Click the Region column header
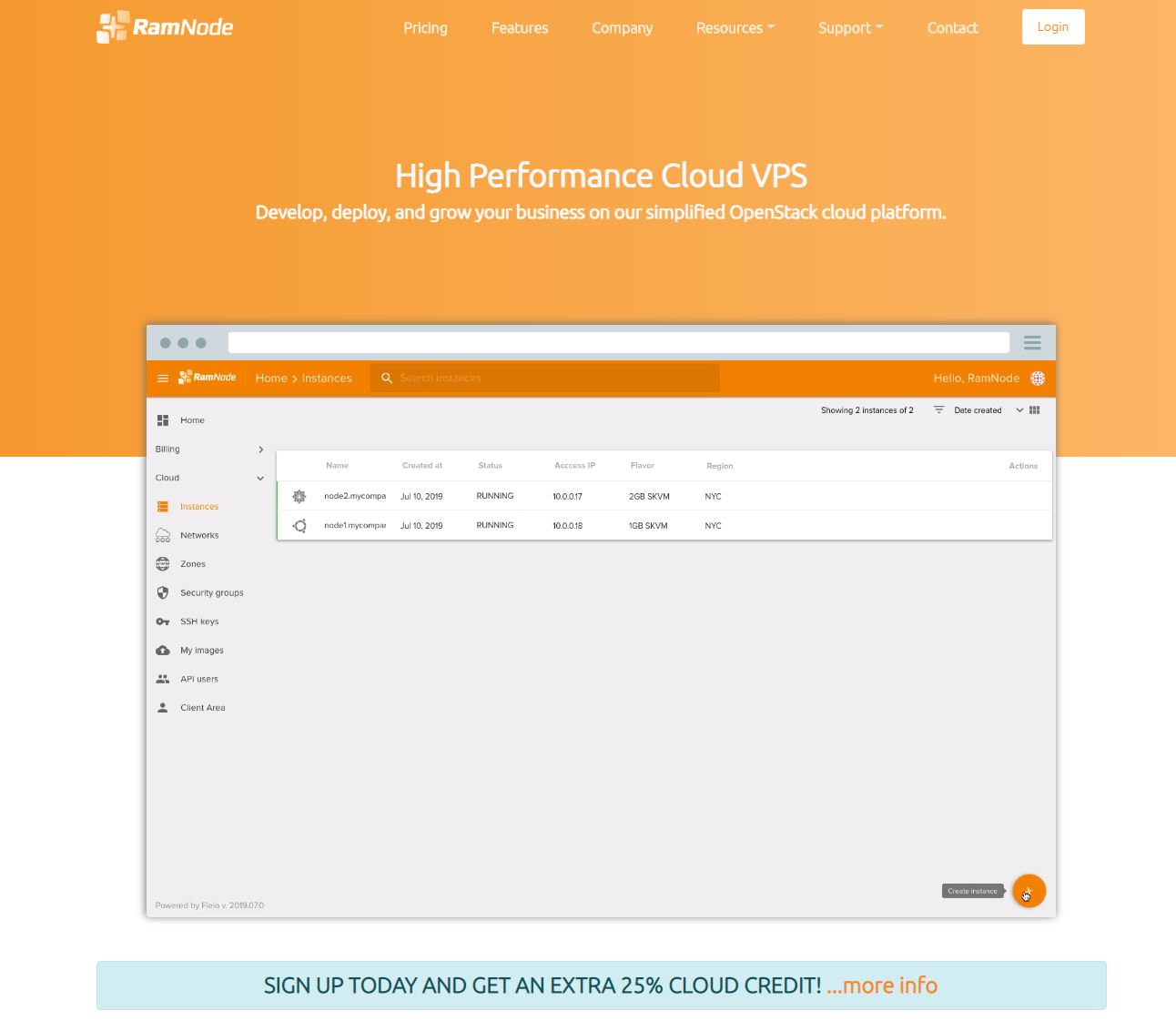 (x=720, y=466)
